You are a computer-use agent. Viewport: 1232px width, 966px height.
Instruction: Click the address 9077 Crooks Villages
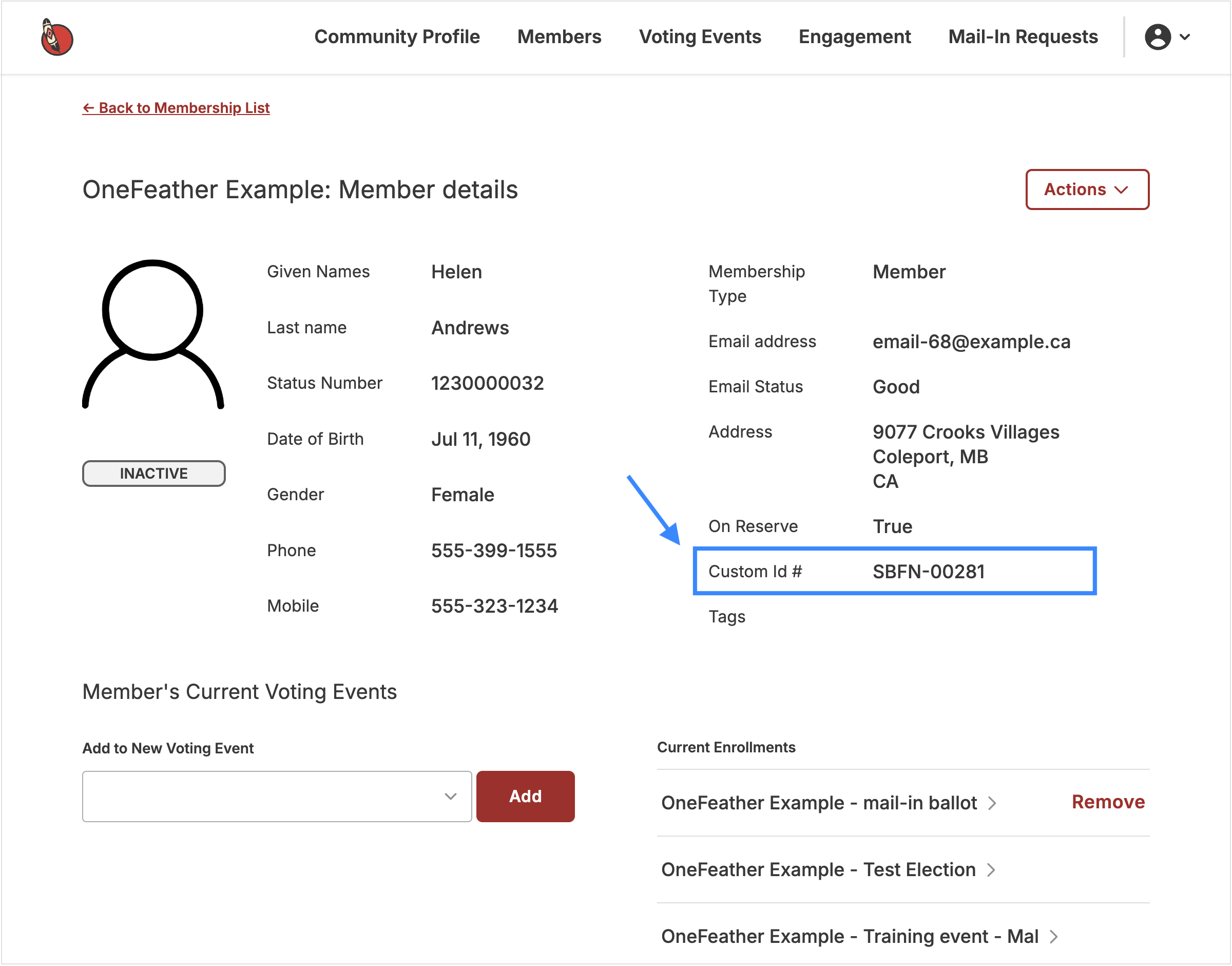coord(966,432)
